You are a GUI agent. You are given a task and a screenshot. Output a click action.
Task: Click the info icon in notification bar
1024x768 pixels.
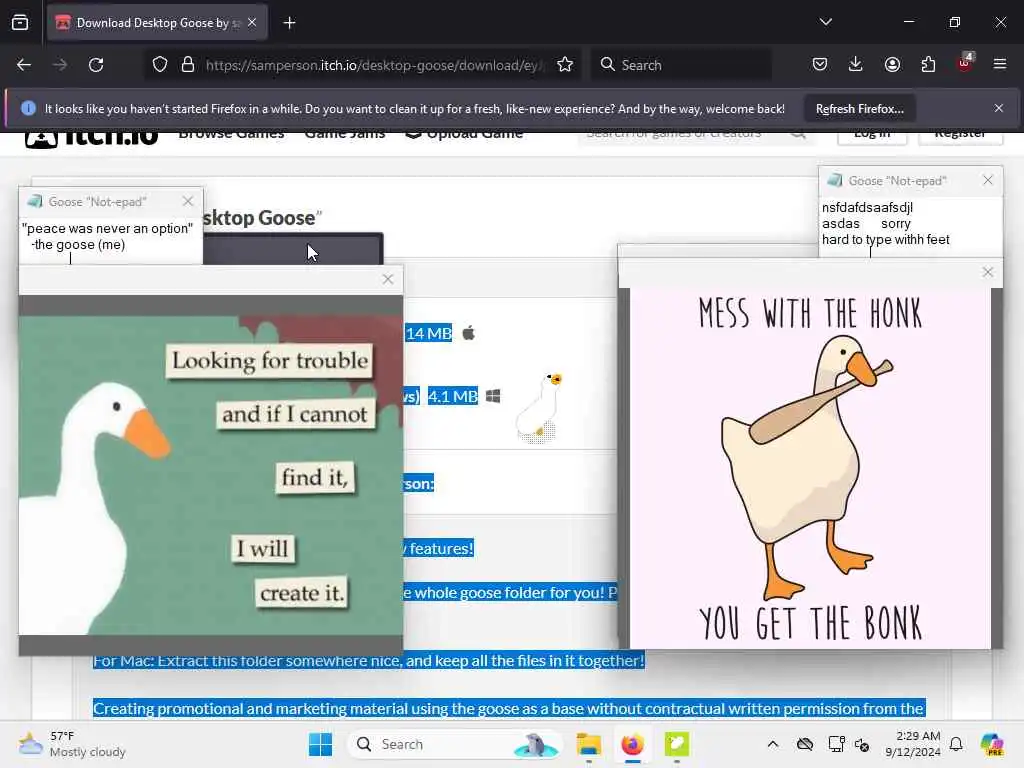(28, 108)
